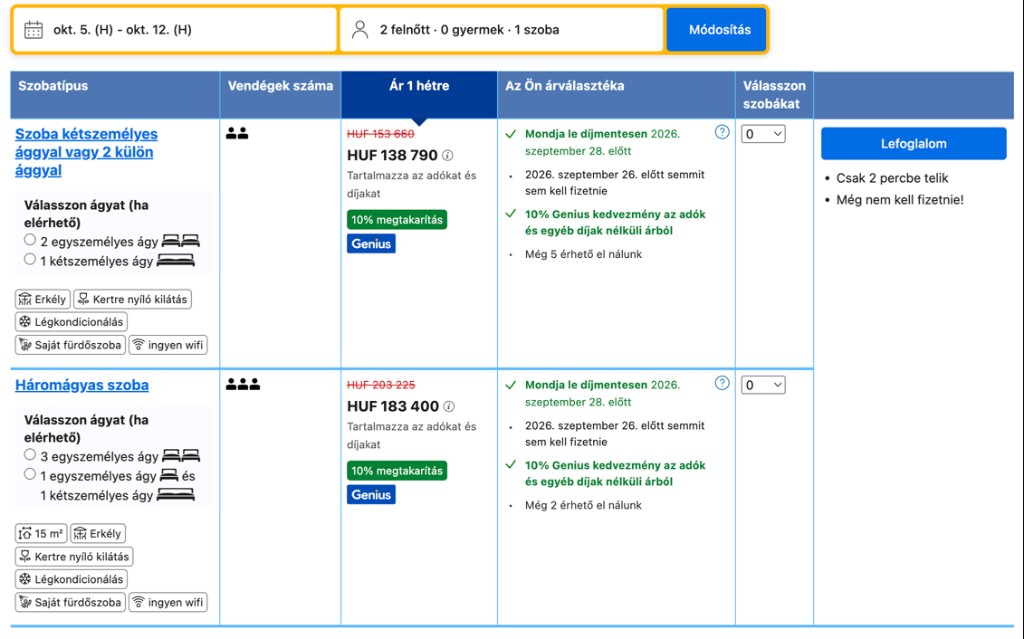This screenshot has height=639, width=1024.
Task: Click the person icon in guests field
Action: 359,29
